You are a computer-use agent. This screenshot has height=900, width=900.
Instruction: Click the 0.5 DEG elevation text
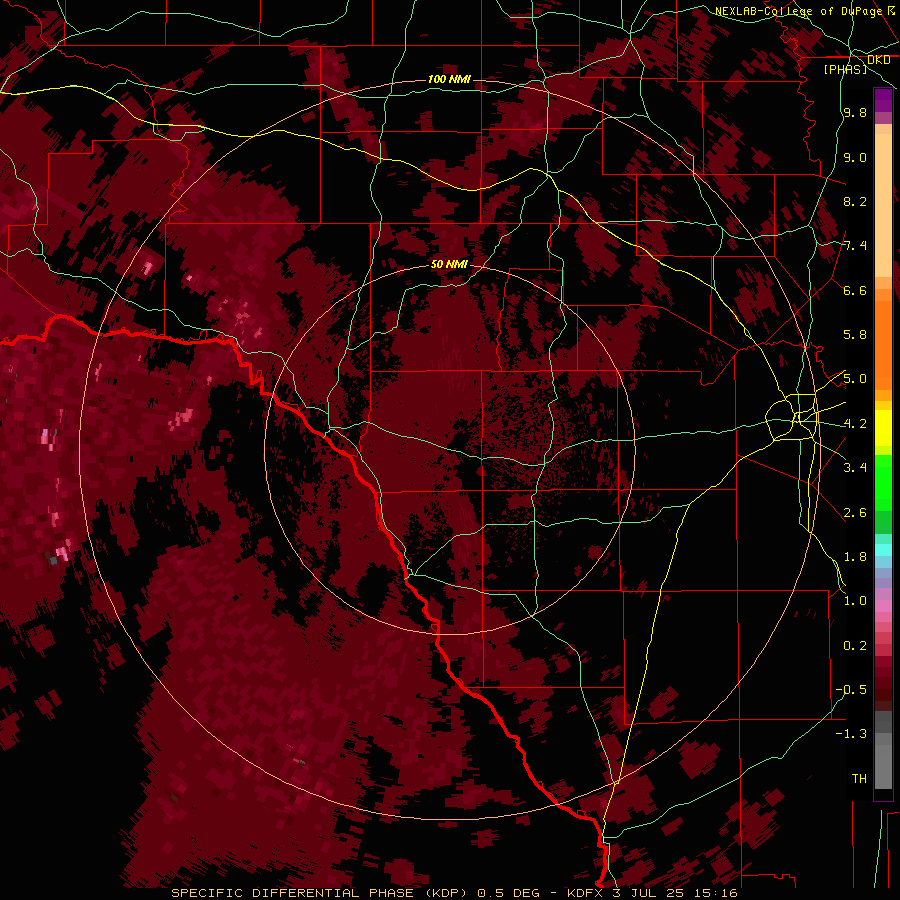coord(509,893)
